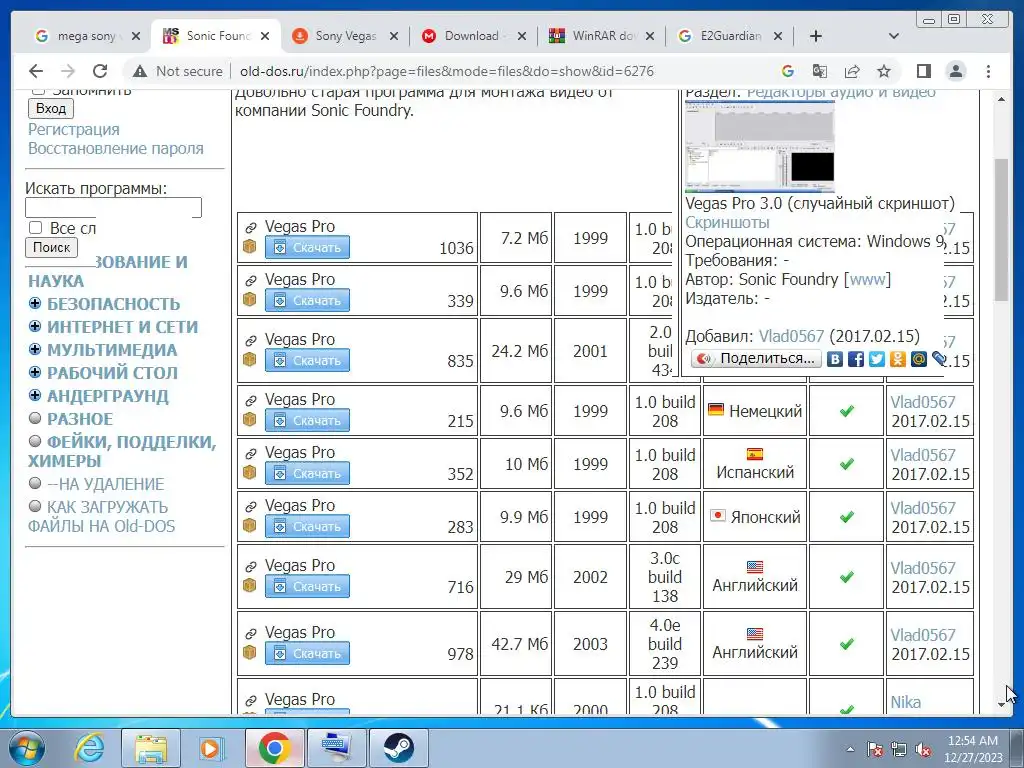Click the volume muted tray icon
Image resolution: width=1024 pixels, height=768 pixels.
pos(923,750)
